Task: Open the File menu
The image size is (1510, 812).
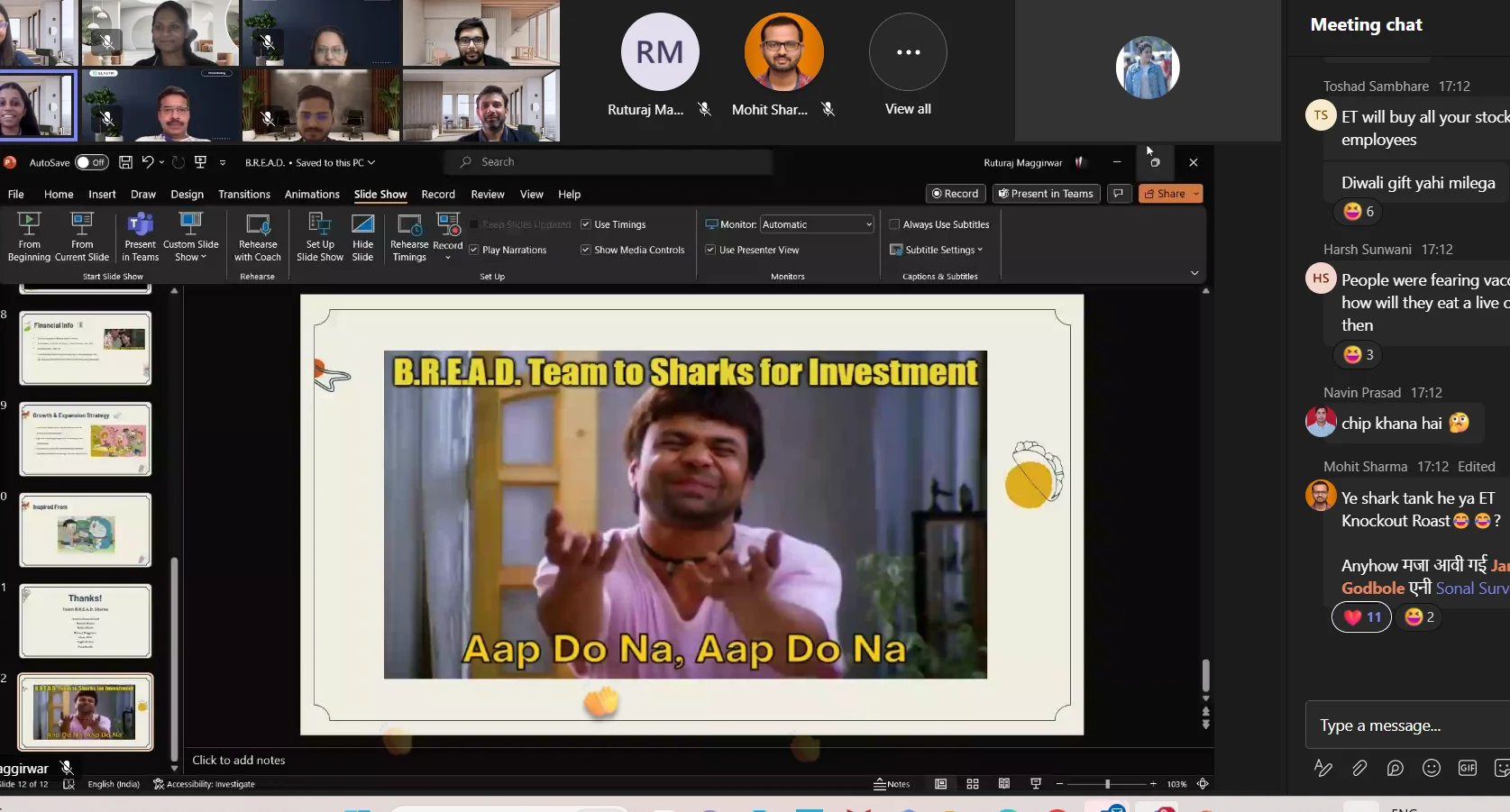Action: coord(16,194)
